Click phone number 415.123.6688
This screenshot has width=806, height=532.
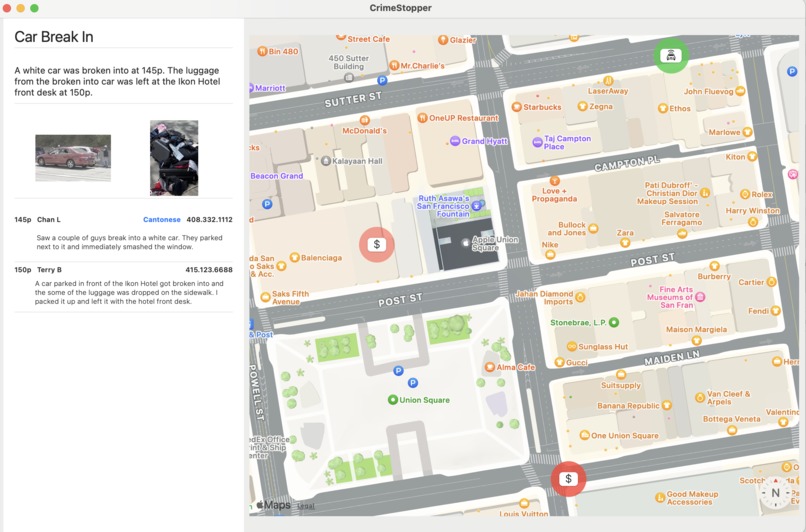click(x=209, y=269)
